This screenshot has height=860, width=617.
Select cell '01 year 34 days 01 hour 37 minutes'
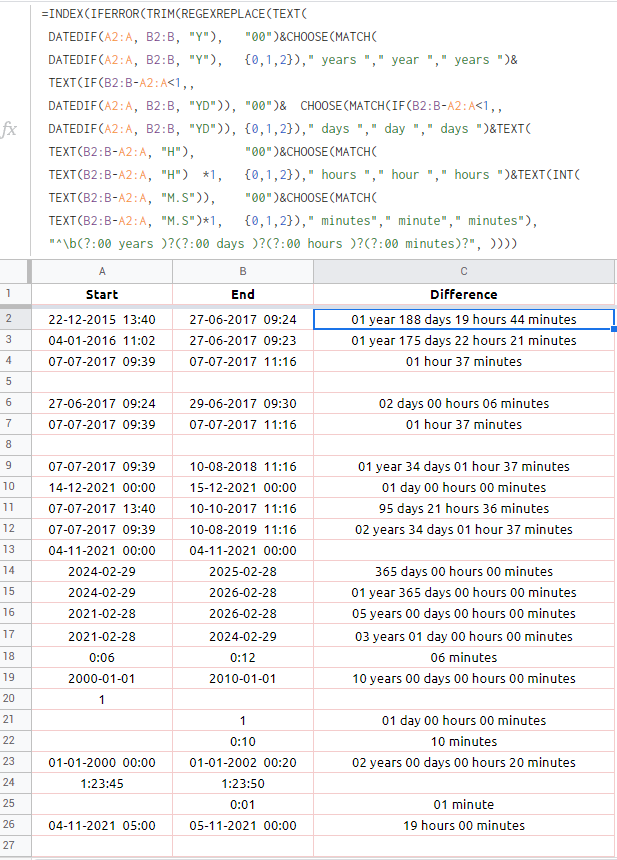pyautogui.click(x=464, y=467)
